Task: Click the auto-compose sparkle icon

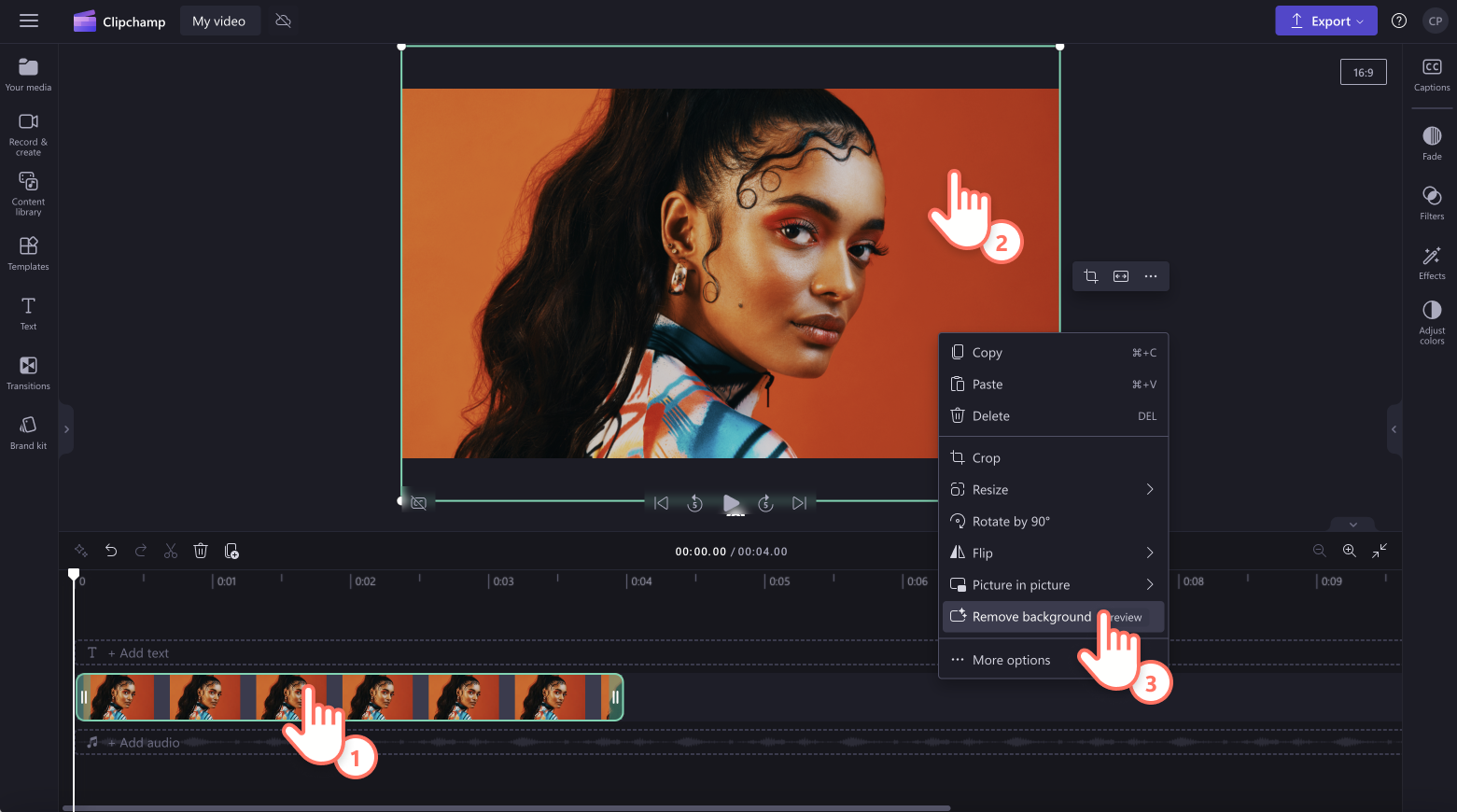Action: coord(81,551)
